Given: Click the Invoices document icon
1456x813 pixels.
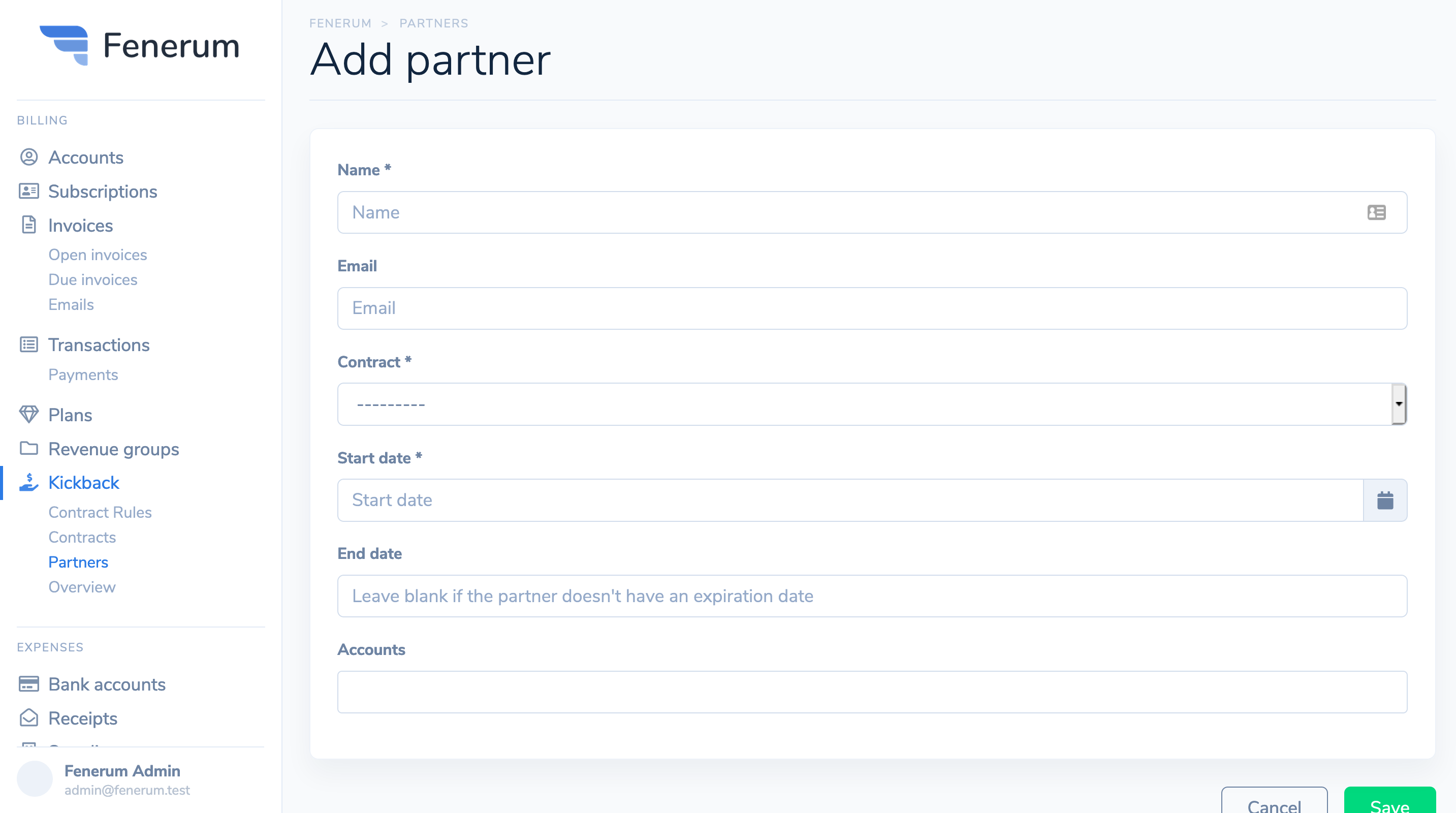Looking at the screenshot, I should click(x=29, y=225).
